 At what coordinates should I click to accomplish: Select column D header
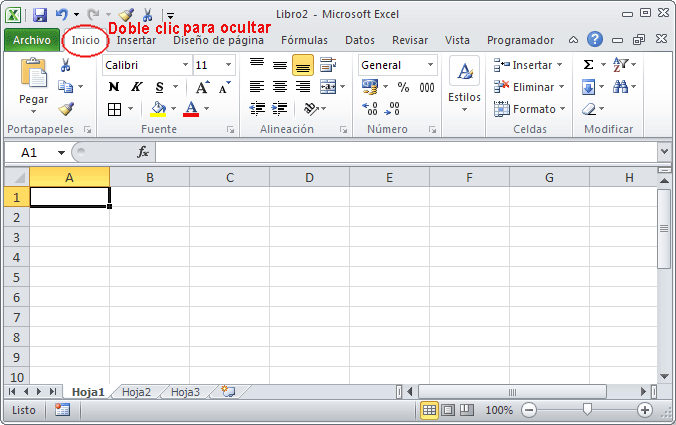(x=310, y=177)
